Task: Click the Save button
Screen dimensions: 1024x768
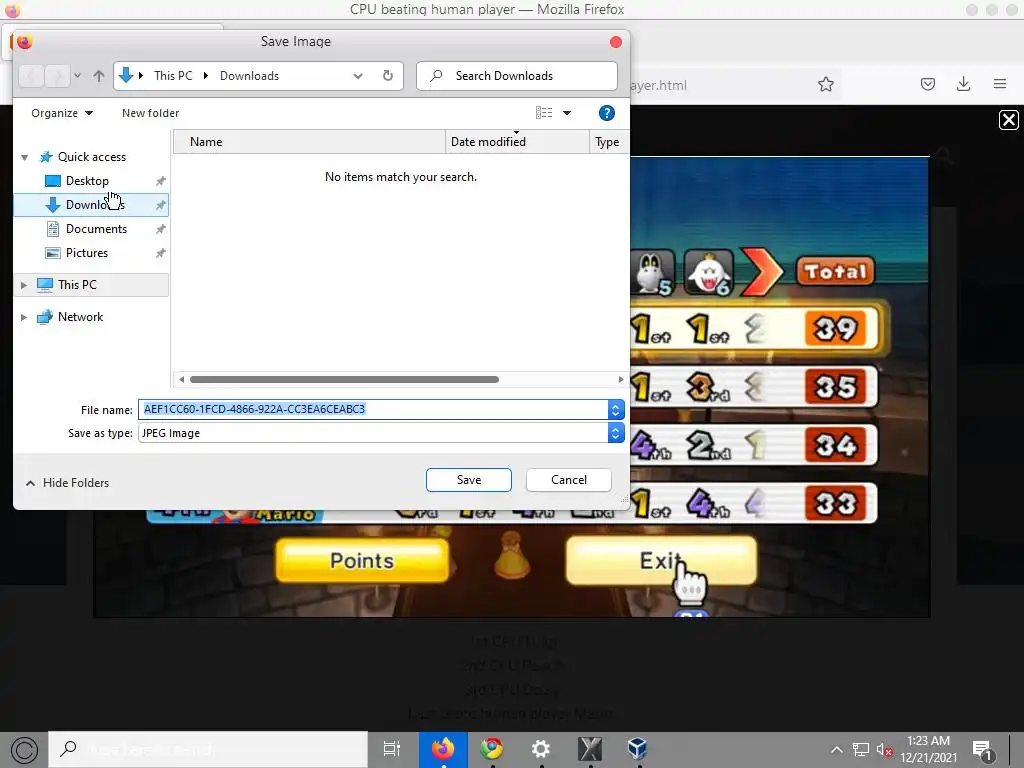Action: coord(468,480)
